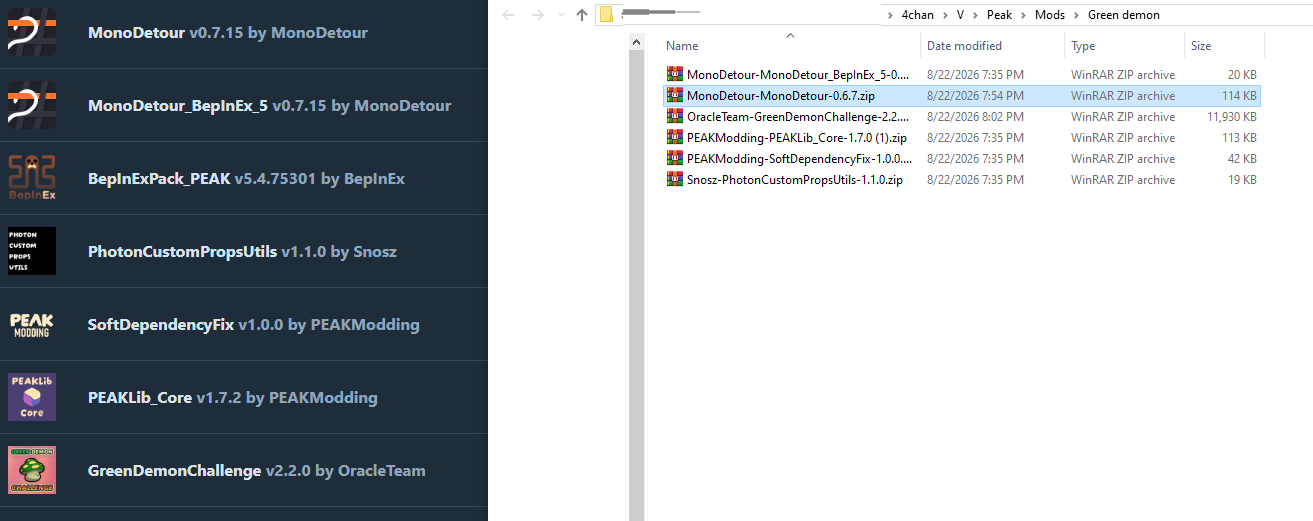Go back in File Explorer
This screenshot has height=521, width=1313.
(508, 15)
